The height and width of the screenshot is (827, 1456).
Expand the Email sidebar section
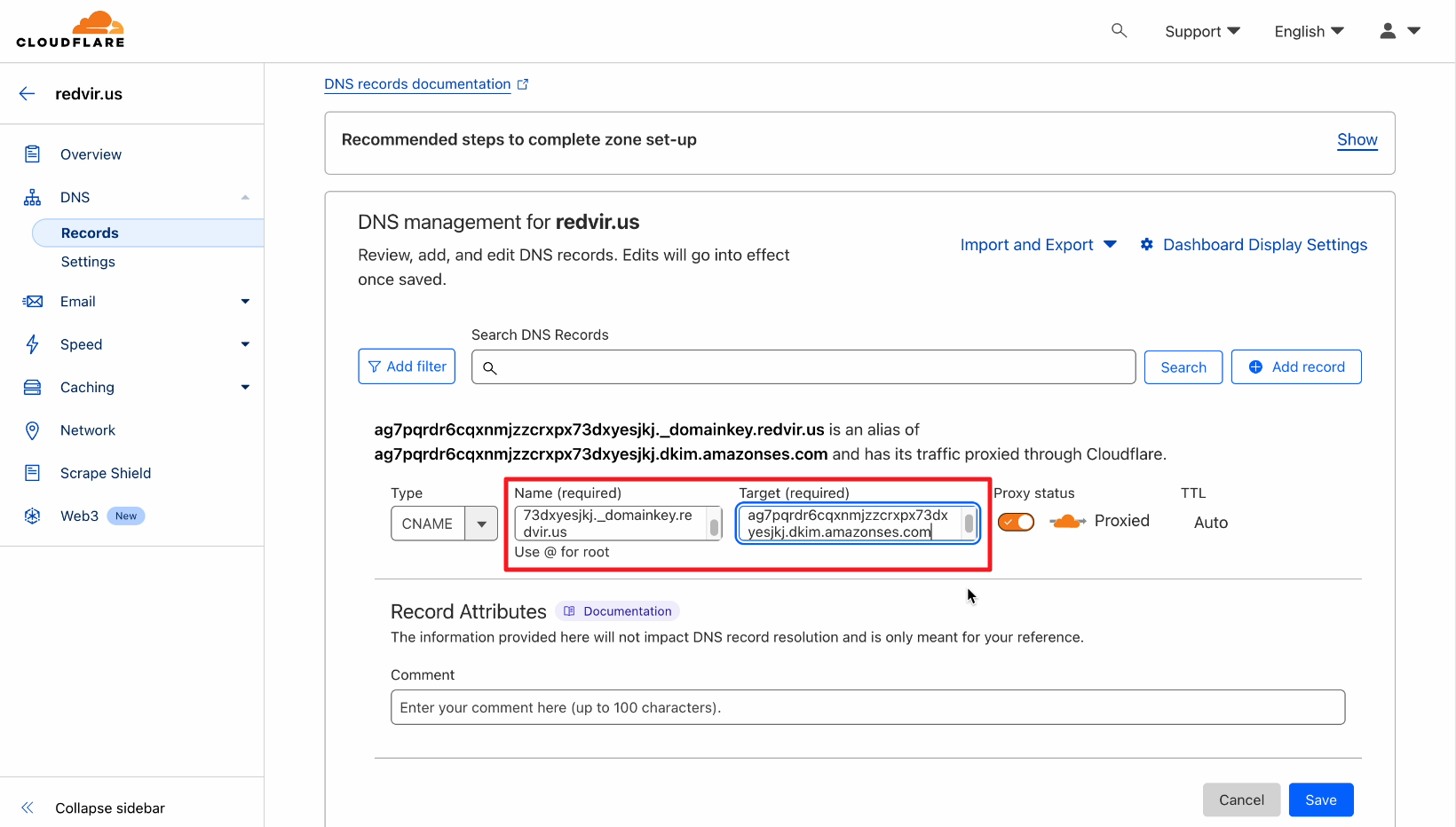click(245, 302)
